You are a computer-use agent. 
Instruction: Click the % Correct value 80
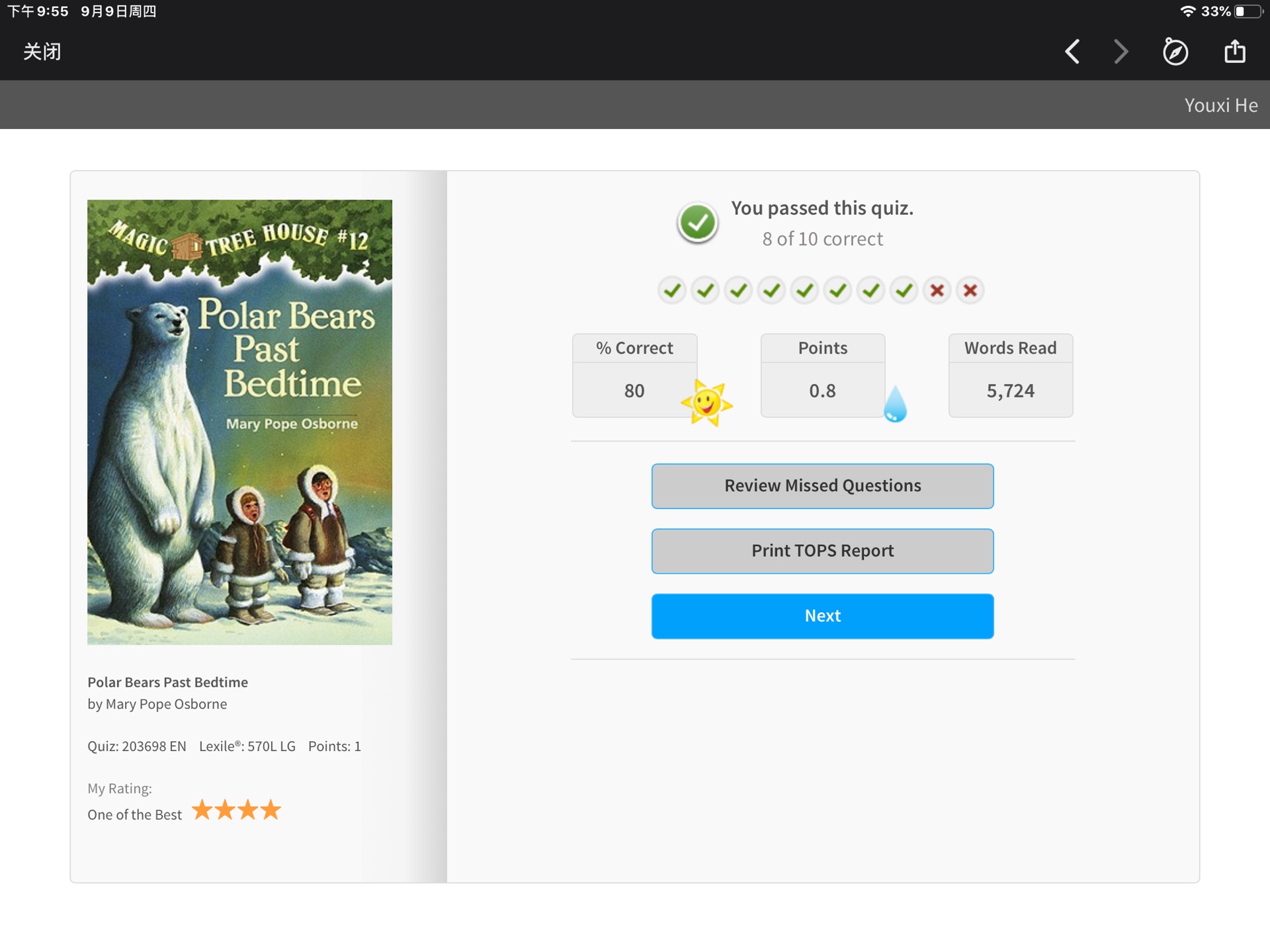pyautogui.click(x=634, y=391)
